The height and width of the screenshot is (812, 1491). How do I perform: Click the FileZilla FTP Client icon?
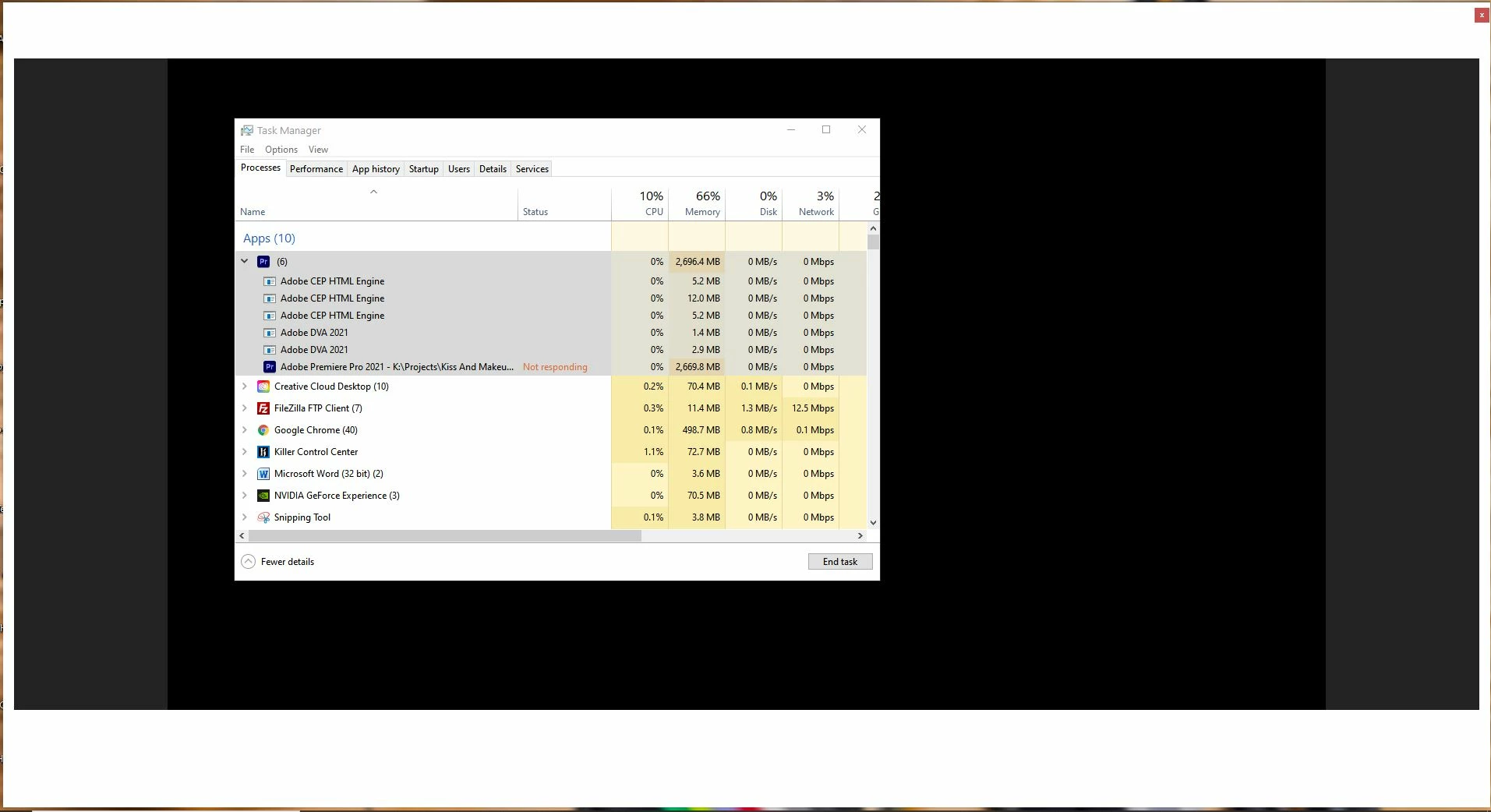[263, 408]
